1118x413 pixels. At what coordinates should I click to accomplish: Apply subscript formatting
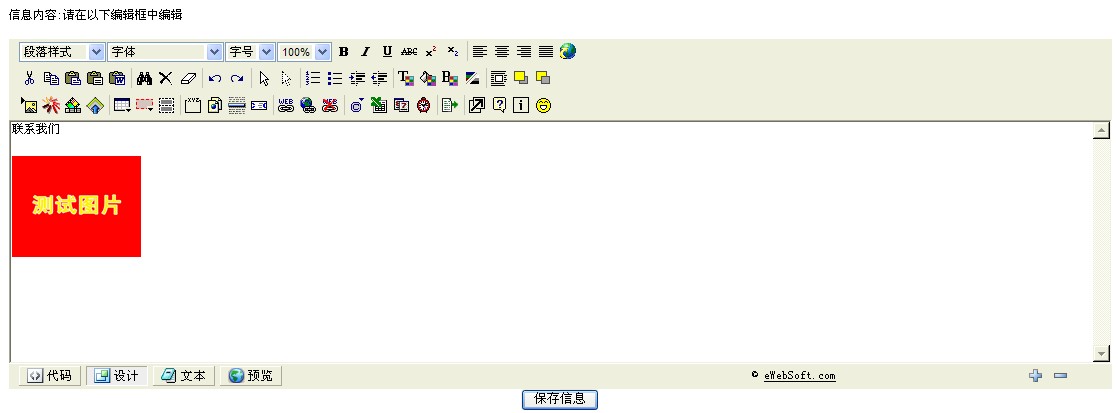(x=452, y=51)
